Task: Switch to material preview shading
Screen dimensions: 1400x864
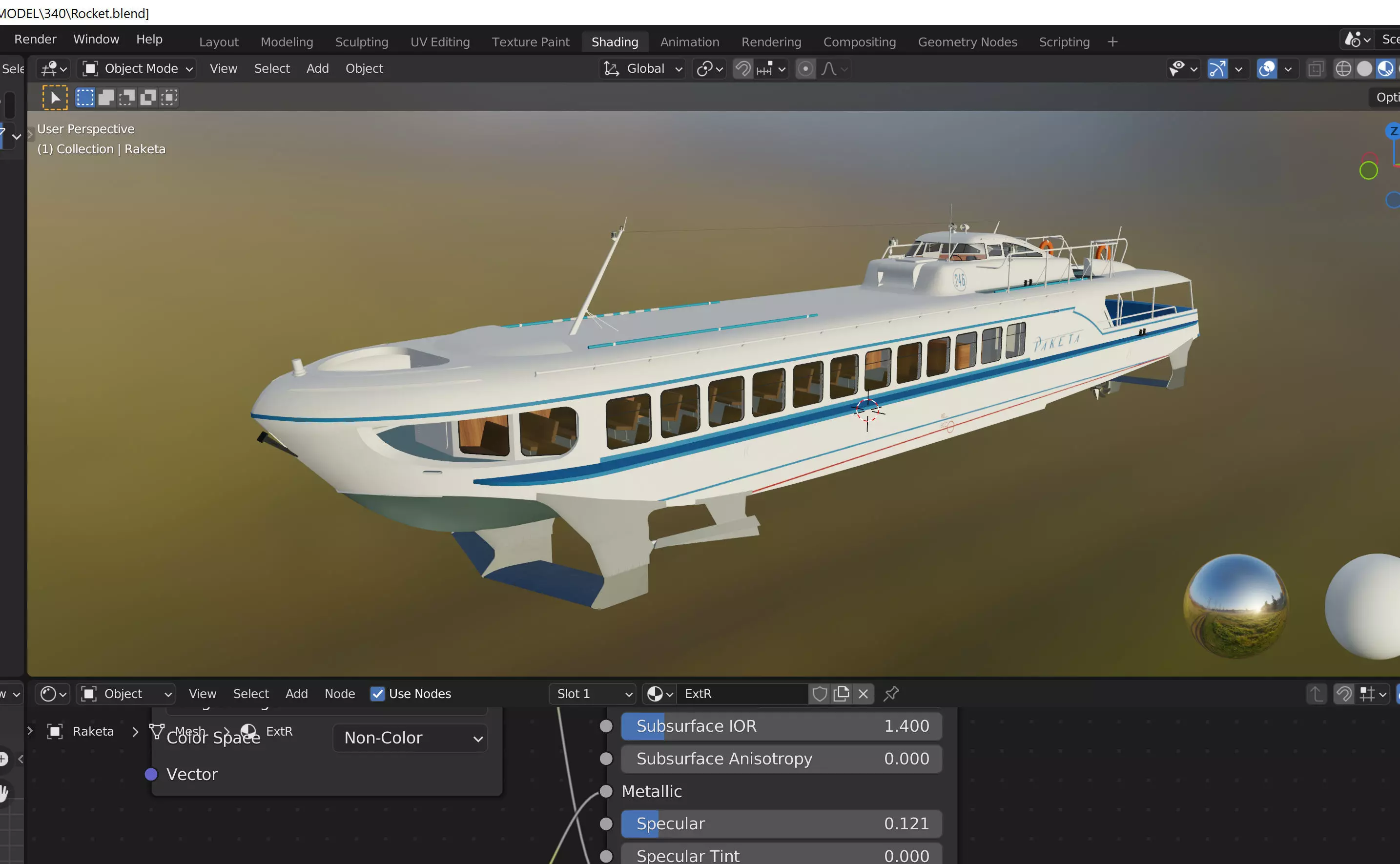Action: [1385, 69]
